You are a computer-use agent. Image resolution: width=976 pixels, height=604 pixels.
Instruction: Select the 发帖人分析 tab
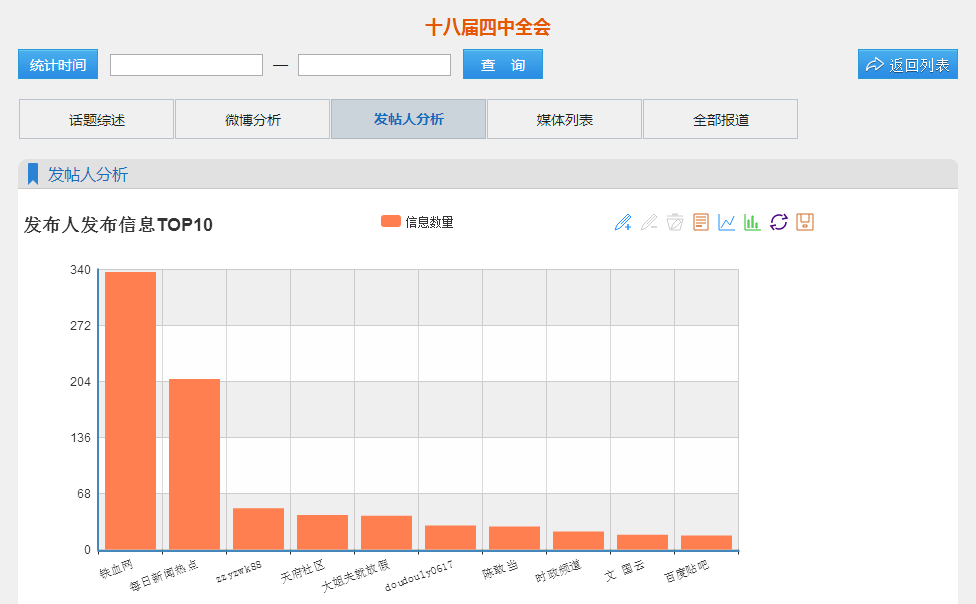[409, 120]
